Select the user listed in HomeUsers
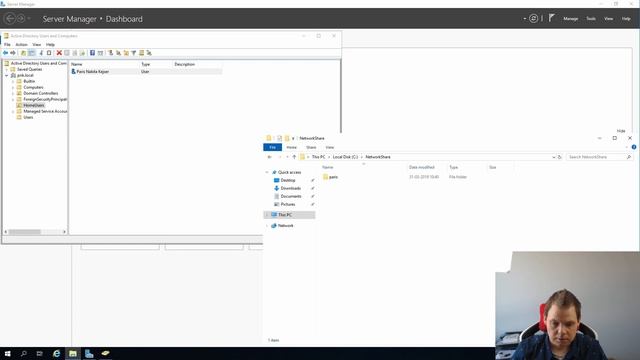This screenshot has height=360, width=640. tap(93, 71)
